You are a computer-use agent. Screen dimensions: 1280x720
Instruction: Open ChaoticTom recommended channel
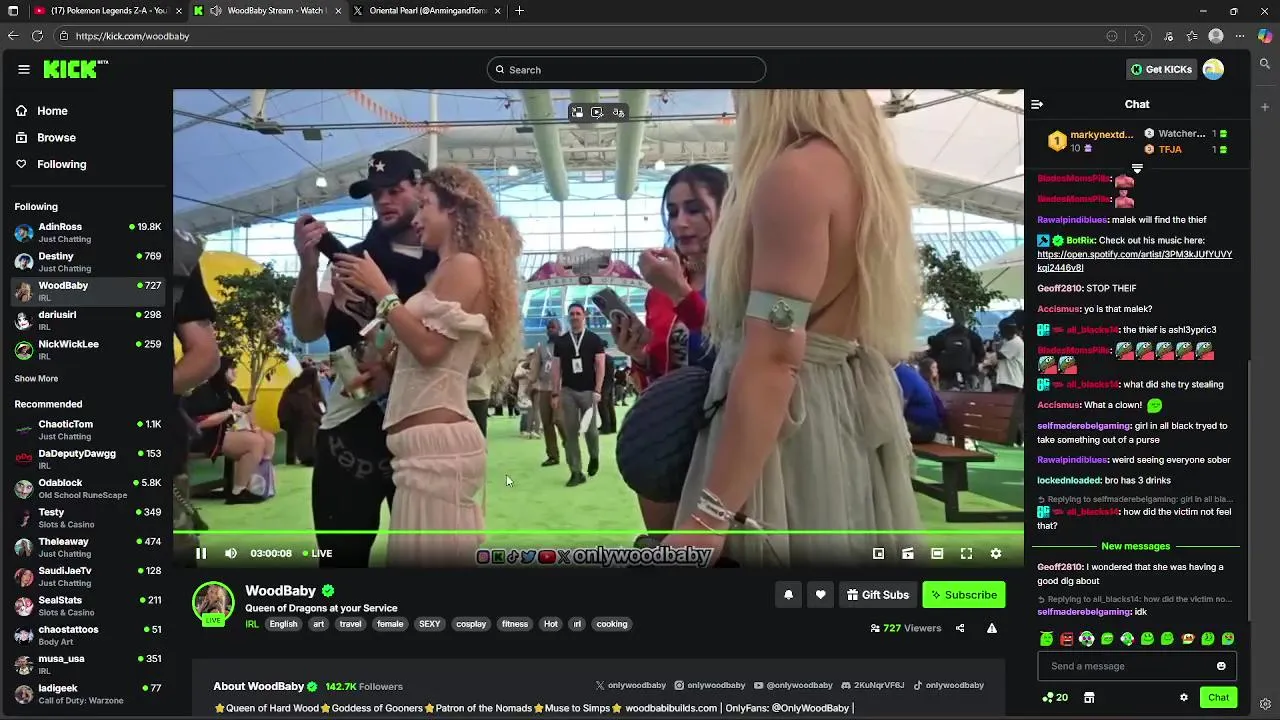(x=88, y=429)
